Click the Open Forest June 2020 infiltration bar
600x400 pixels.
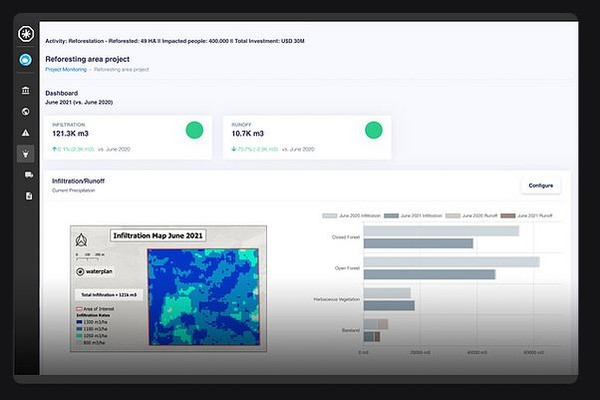coord(450,262)
